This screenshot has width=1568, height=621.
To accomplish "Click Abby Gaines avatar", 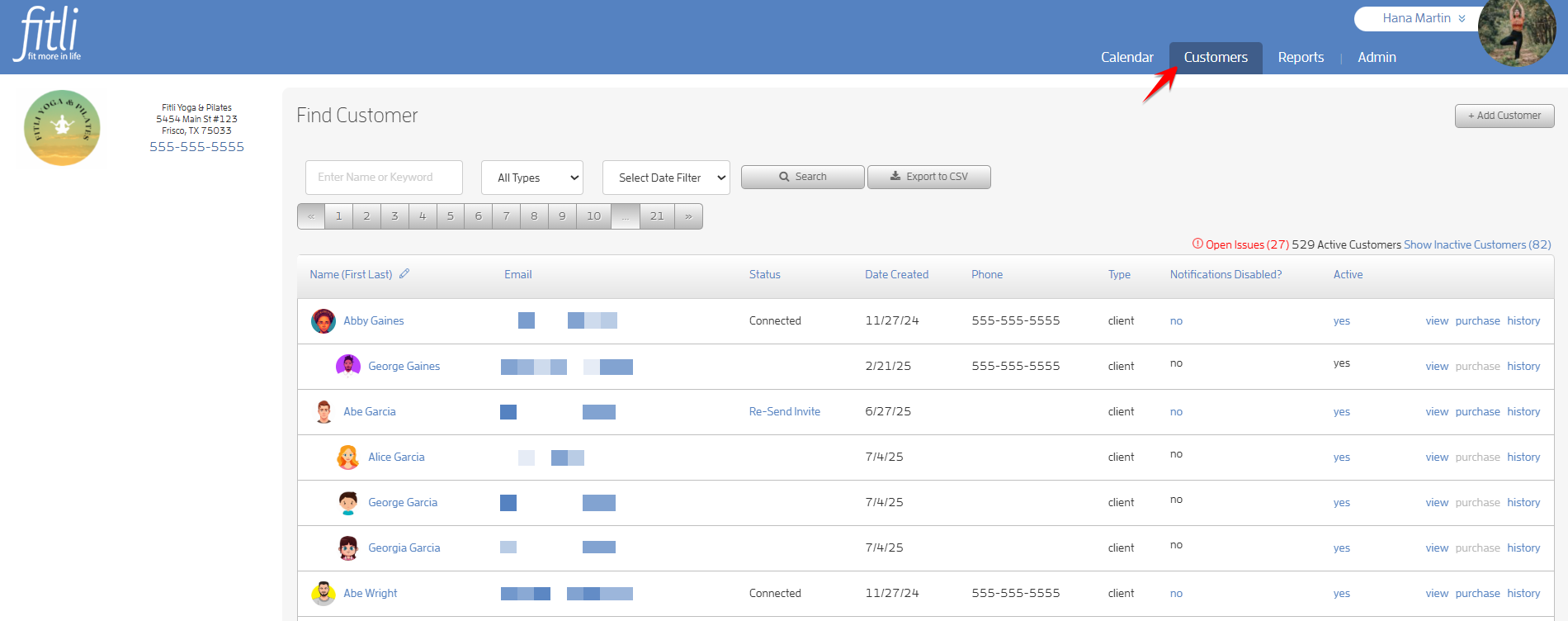I will click(324, 321).
